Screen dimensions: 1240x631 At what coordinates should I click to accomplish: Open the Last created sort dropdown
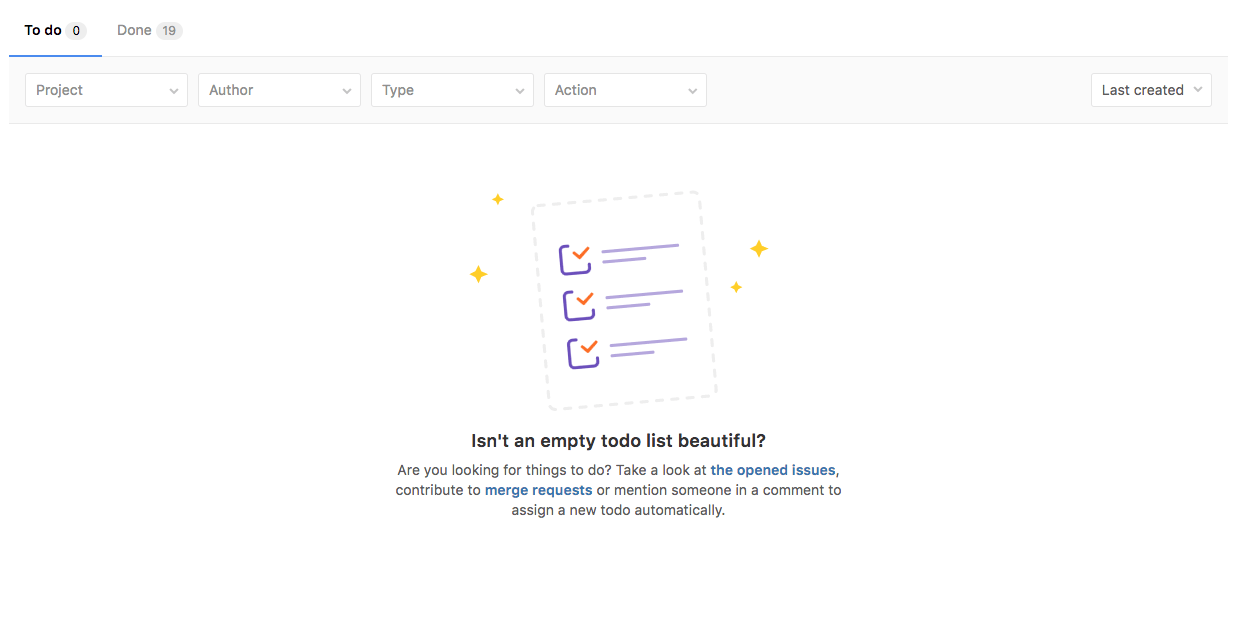(1151, 90)
